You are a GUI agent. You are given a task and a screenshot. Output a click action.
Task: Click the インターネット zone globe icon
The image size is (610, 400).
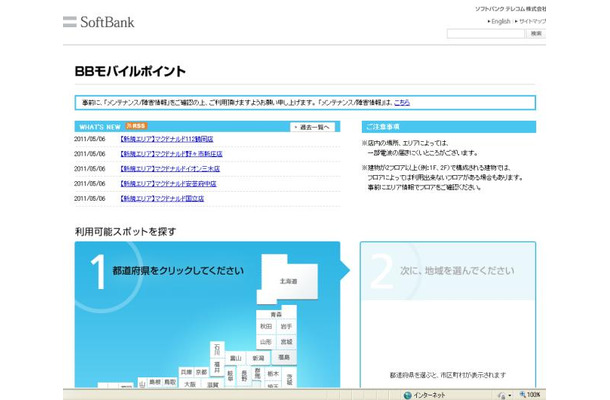click(407, 395)
